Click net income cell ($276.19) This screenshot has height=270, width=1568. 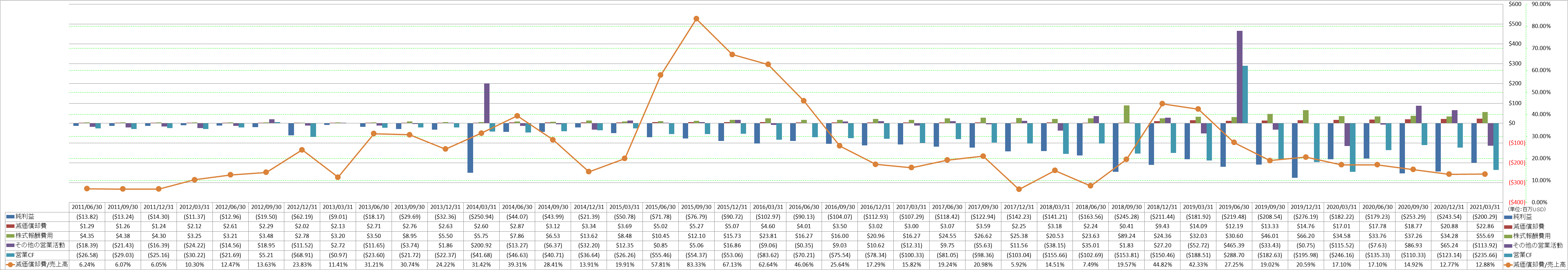pos(1305,217)
